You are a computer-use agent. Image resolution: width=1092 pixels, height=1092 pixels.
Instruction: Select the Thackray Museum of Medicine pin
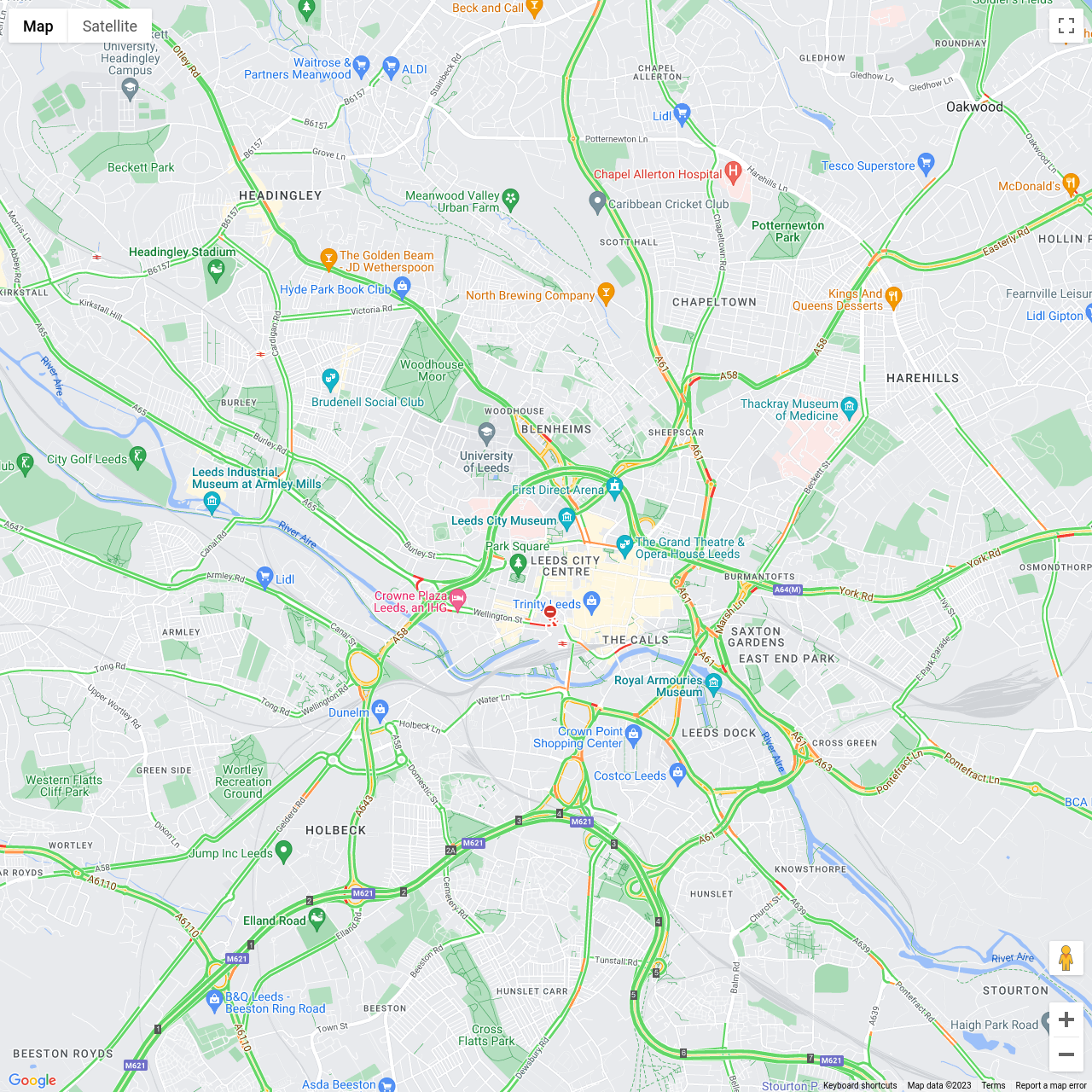tap(849, 407)
